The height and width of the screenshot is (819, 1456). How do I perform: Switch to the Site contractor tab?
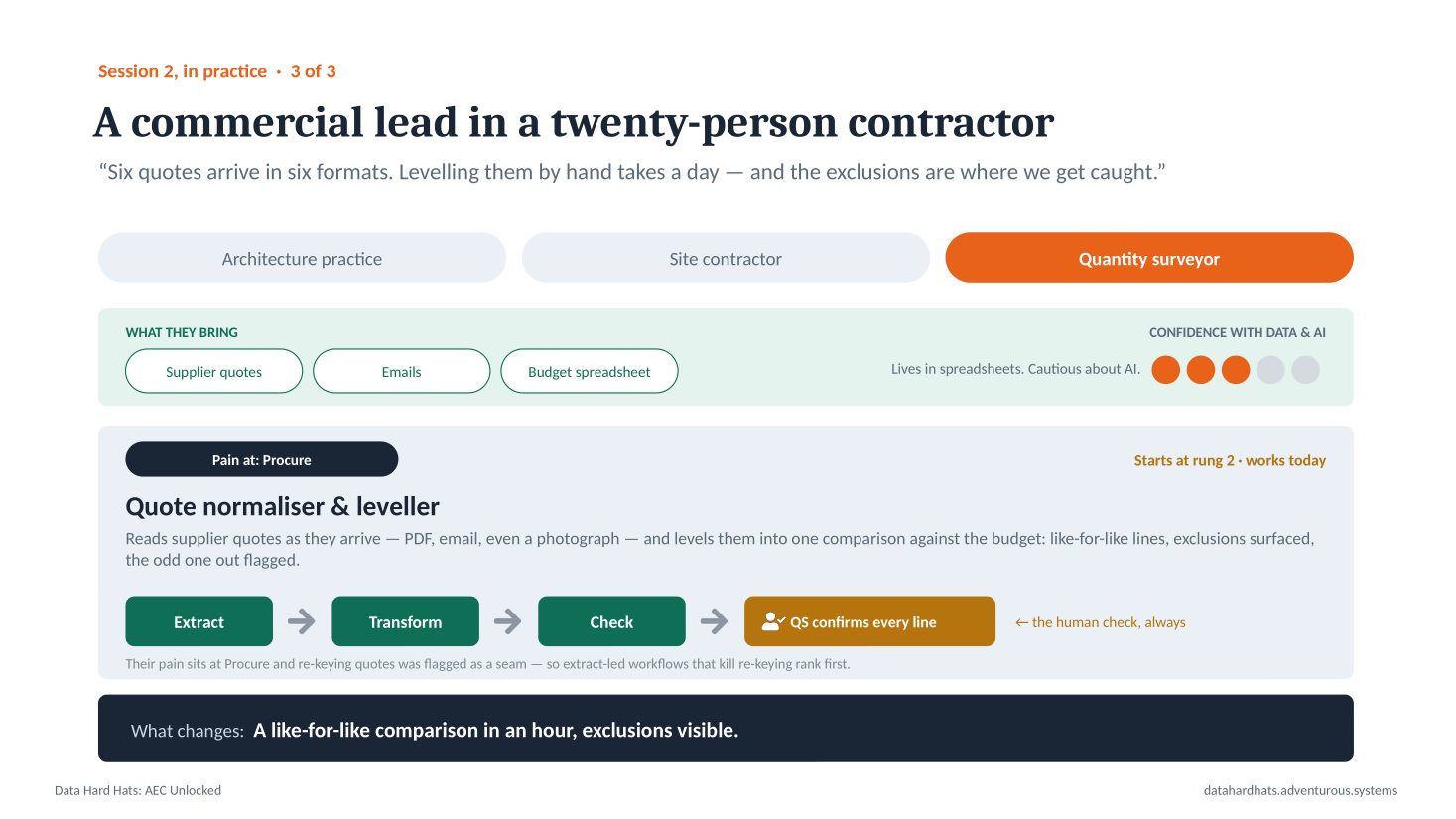(x=726, y=258)
